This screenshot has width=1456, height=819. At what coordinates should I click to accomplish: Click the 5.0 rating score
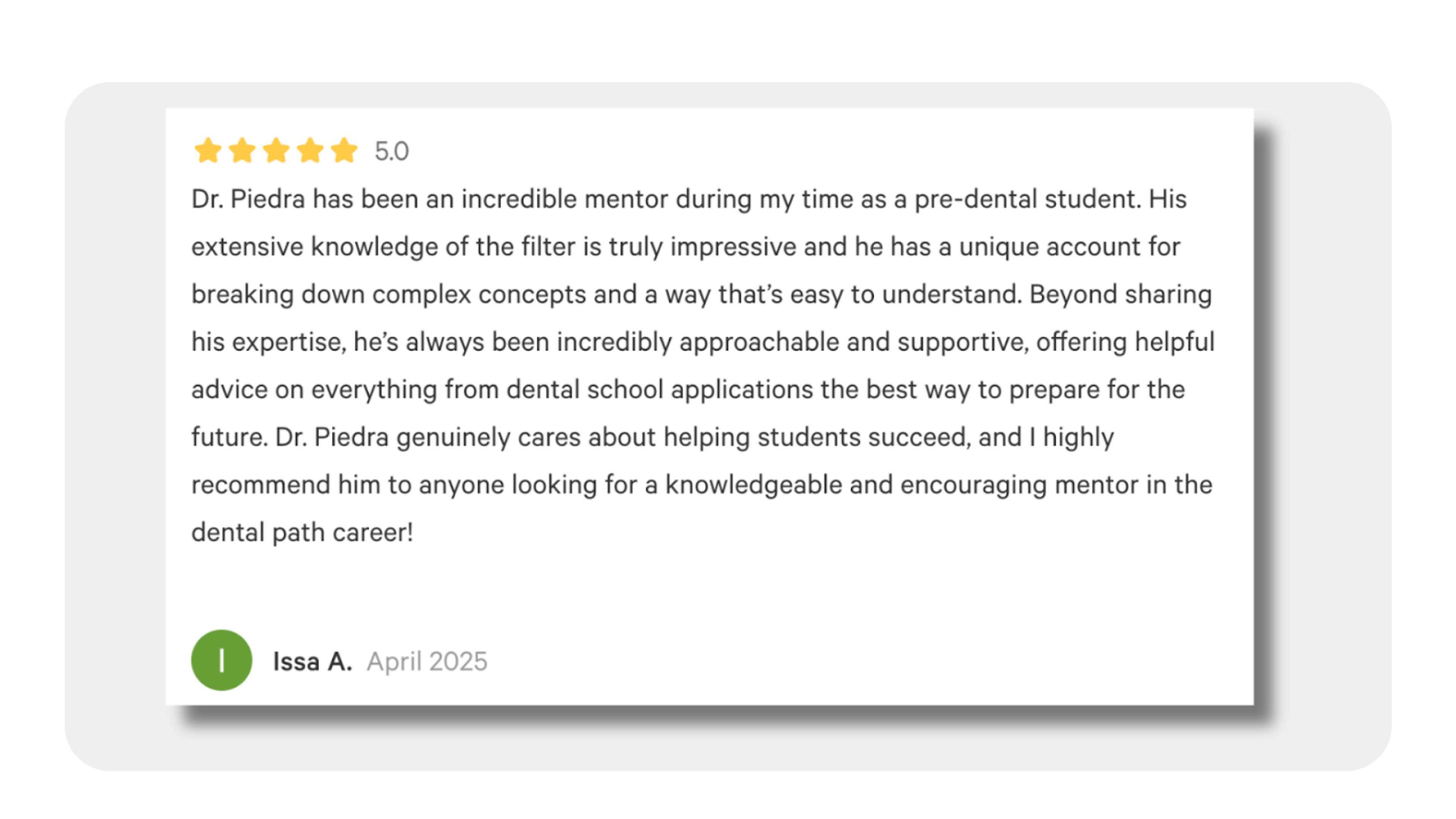pyautogui.click(x=392, y=152)
